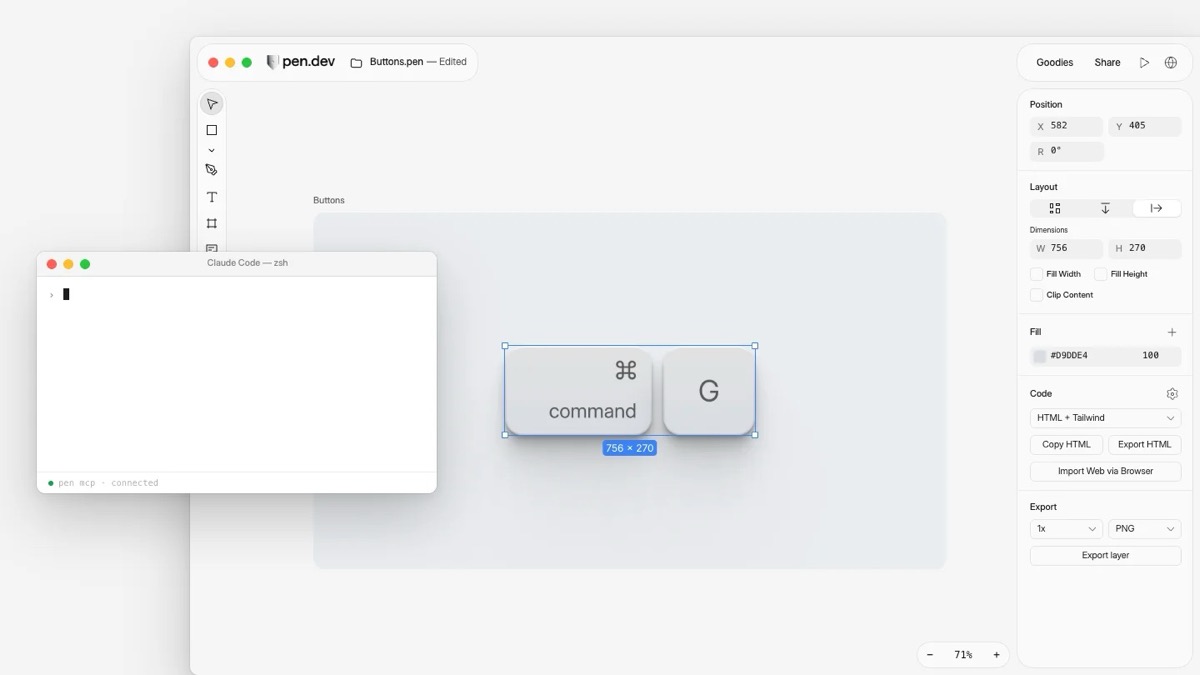Click the Export layer button

click(1105, 556)
